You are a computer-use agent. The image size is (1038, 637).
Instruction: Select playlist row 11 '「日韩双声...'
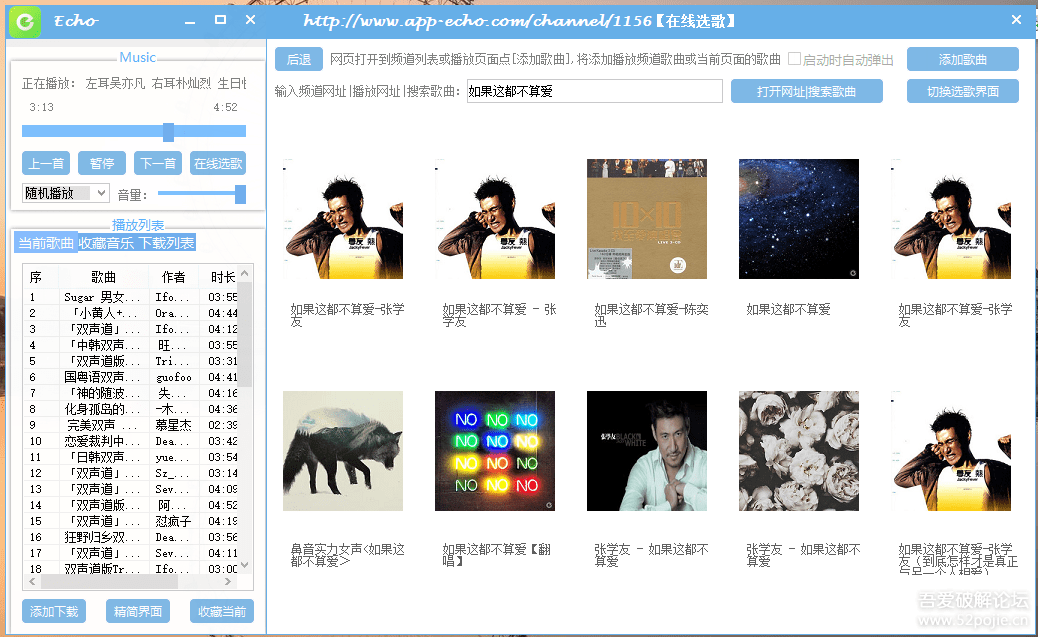(130, 457)
